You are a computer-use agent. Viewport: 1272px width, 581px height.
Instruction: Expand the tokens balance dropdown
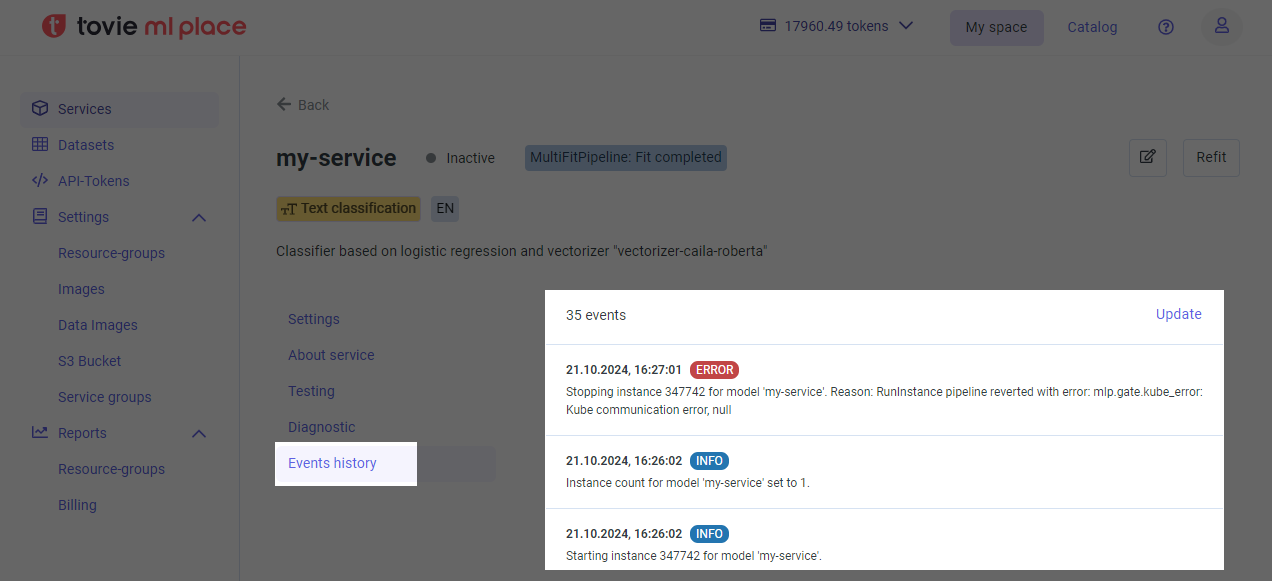906,26
